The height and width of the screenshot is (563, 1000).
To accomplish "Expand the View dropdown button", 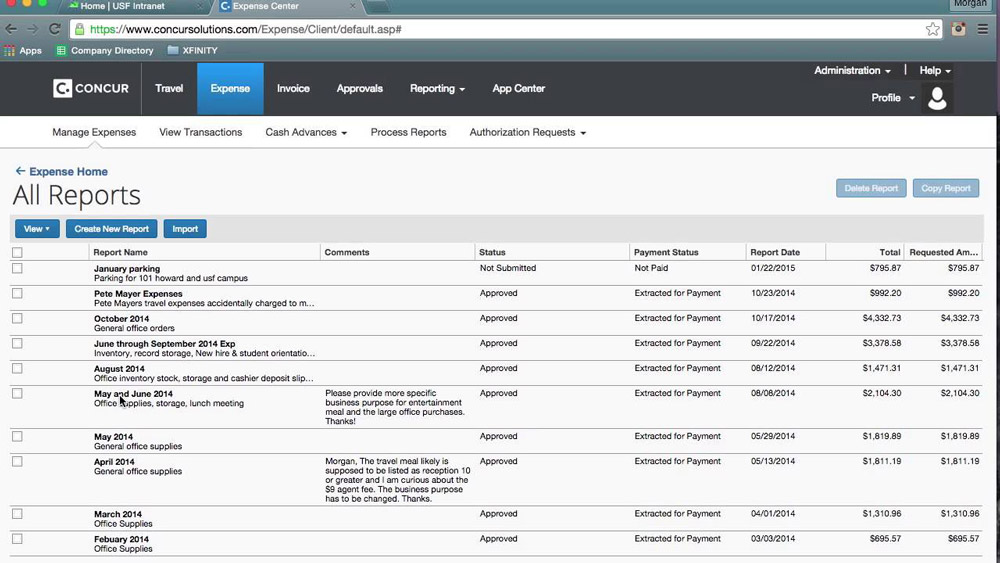I will [x=37, y=229].
